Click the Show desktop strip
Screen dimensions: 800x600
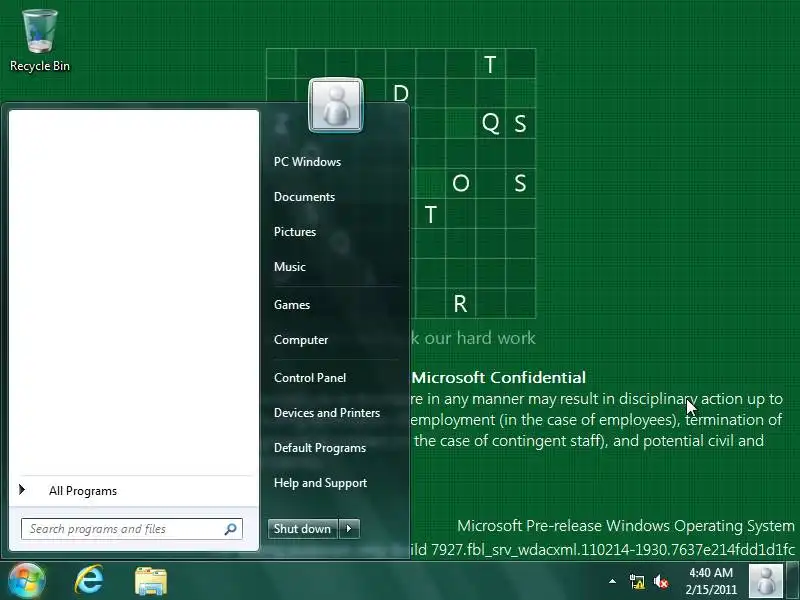pos(792,581)
